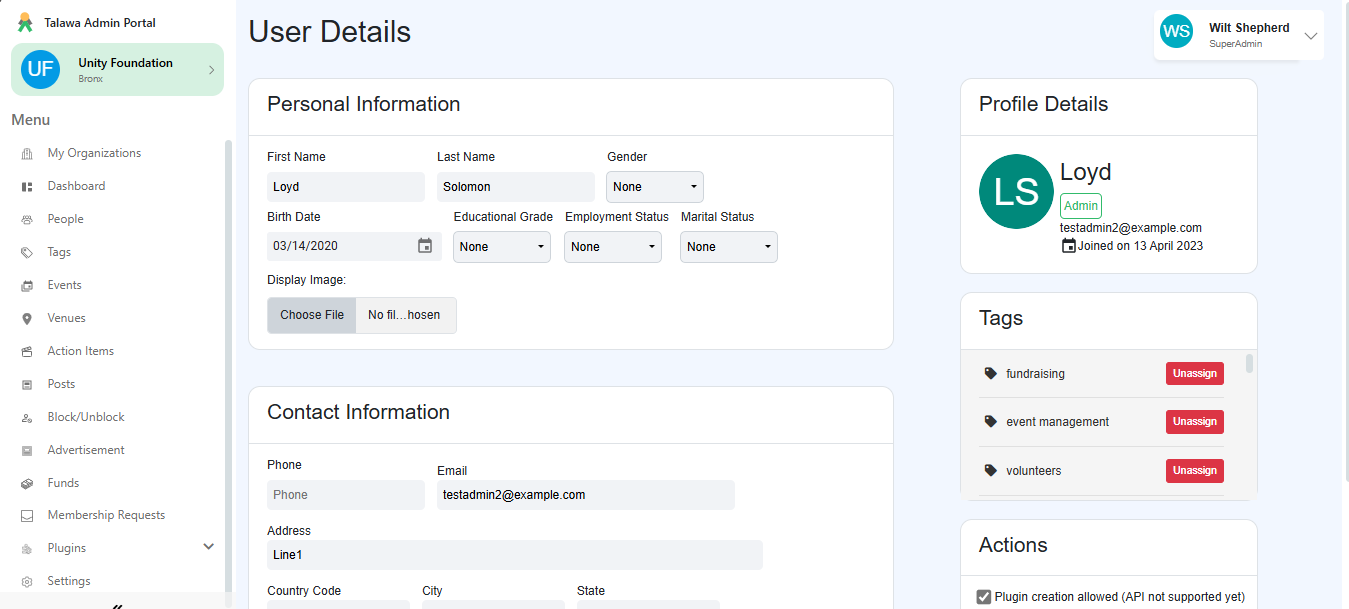Click the Funds icon in sidebar
Screen dimensions: 1349x609
click(27, 484)
